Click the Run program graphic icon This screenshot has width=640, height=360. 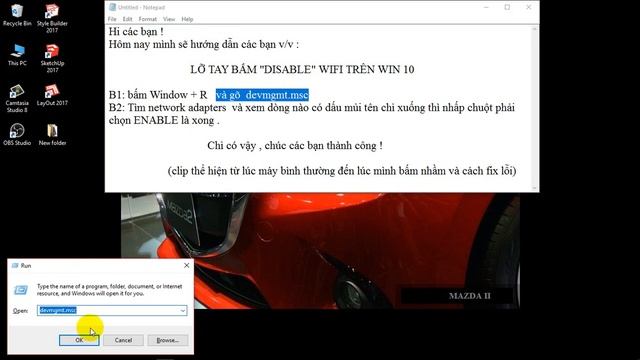[x=21, y=290]
